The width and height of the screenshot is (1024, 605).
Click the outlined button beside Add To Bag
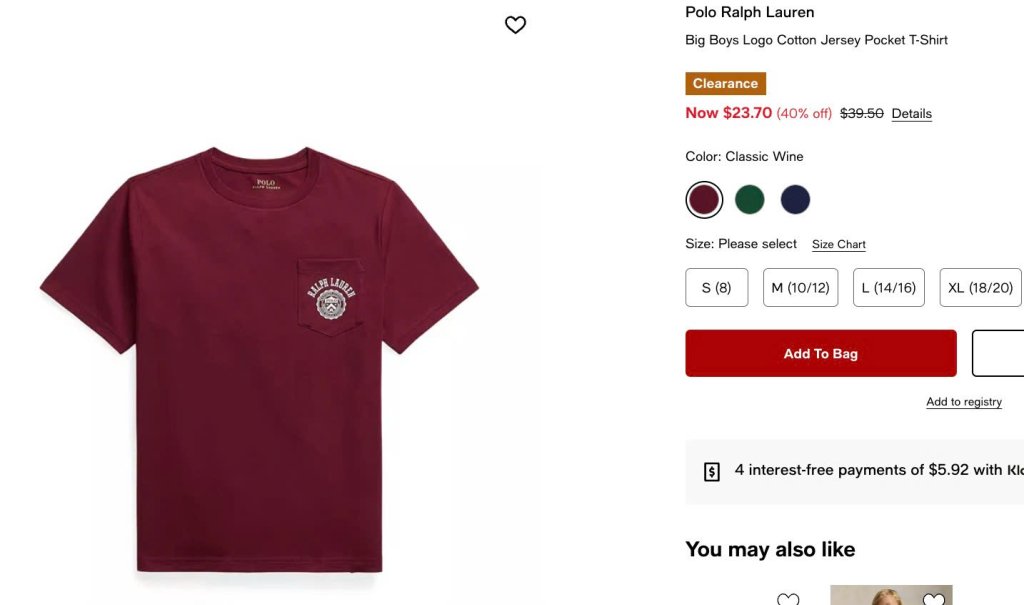(998, 353)
